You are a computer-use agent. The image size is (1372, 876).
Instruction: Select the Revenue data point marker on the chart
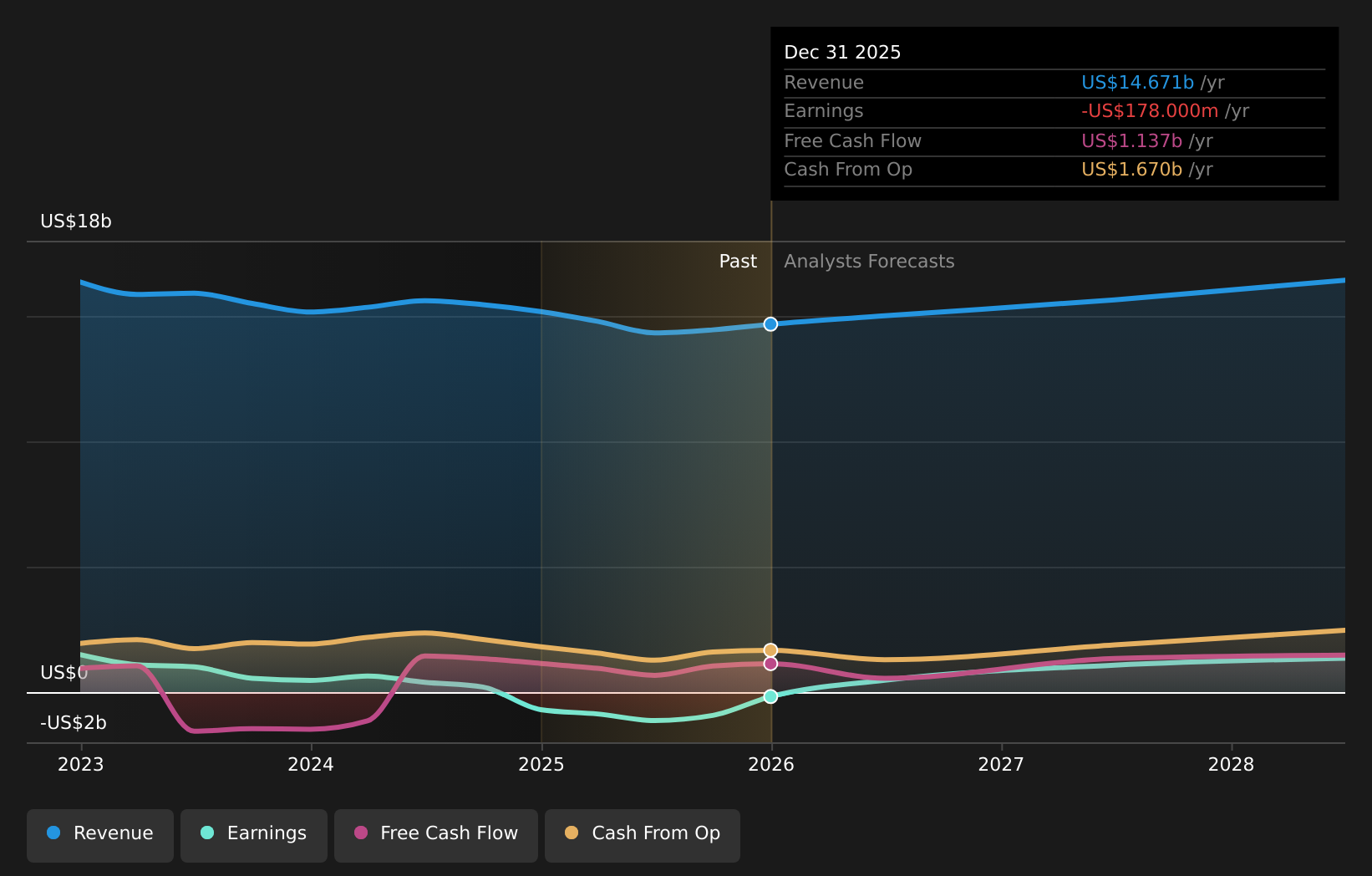coord(770,324)
